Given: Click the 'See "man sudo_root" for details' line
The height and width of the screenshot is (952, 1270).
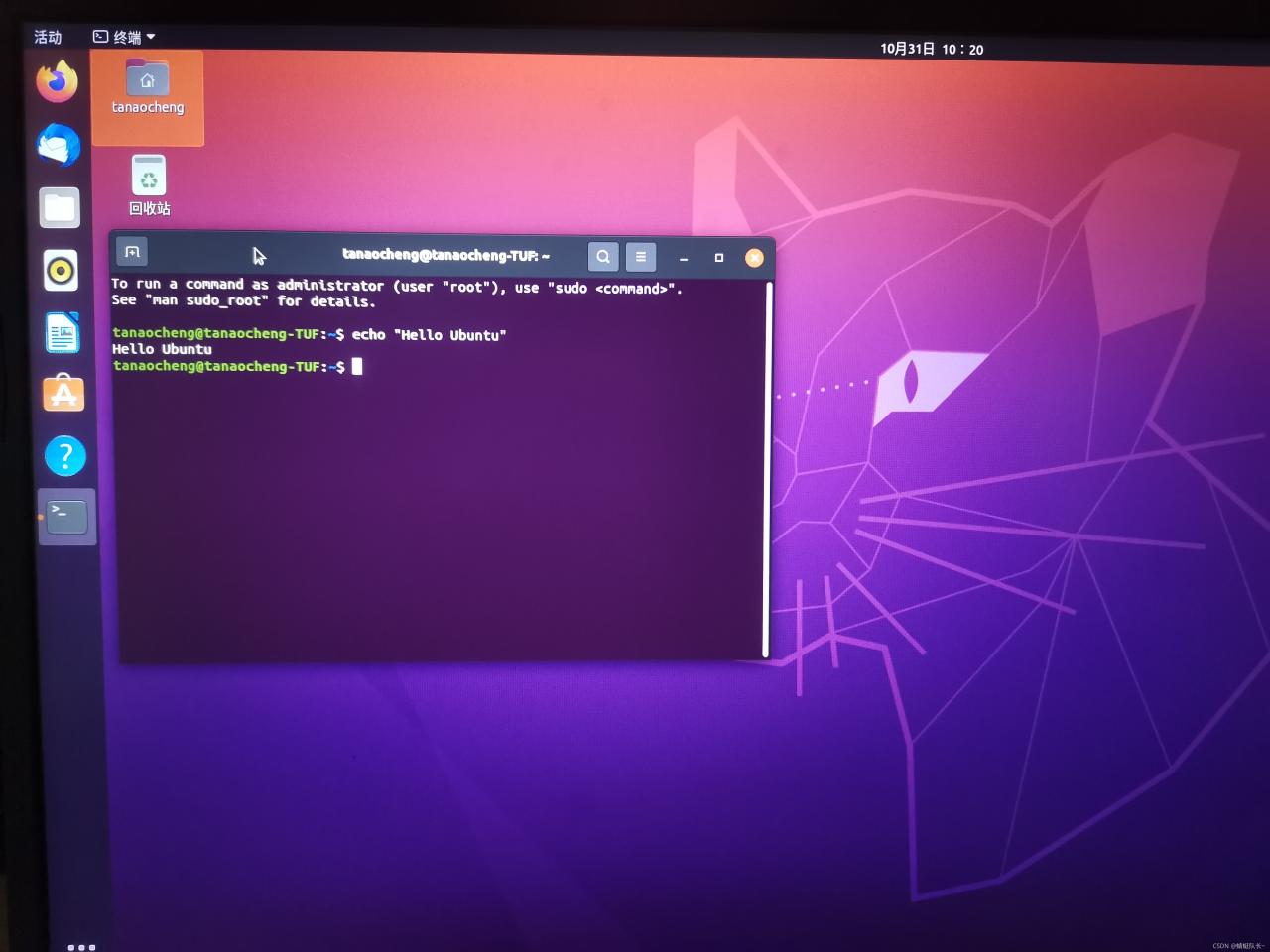Looking at the screenshot, I should (x=243, y=300).
